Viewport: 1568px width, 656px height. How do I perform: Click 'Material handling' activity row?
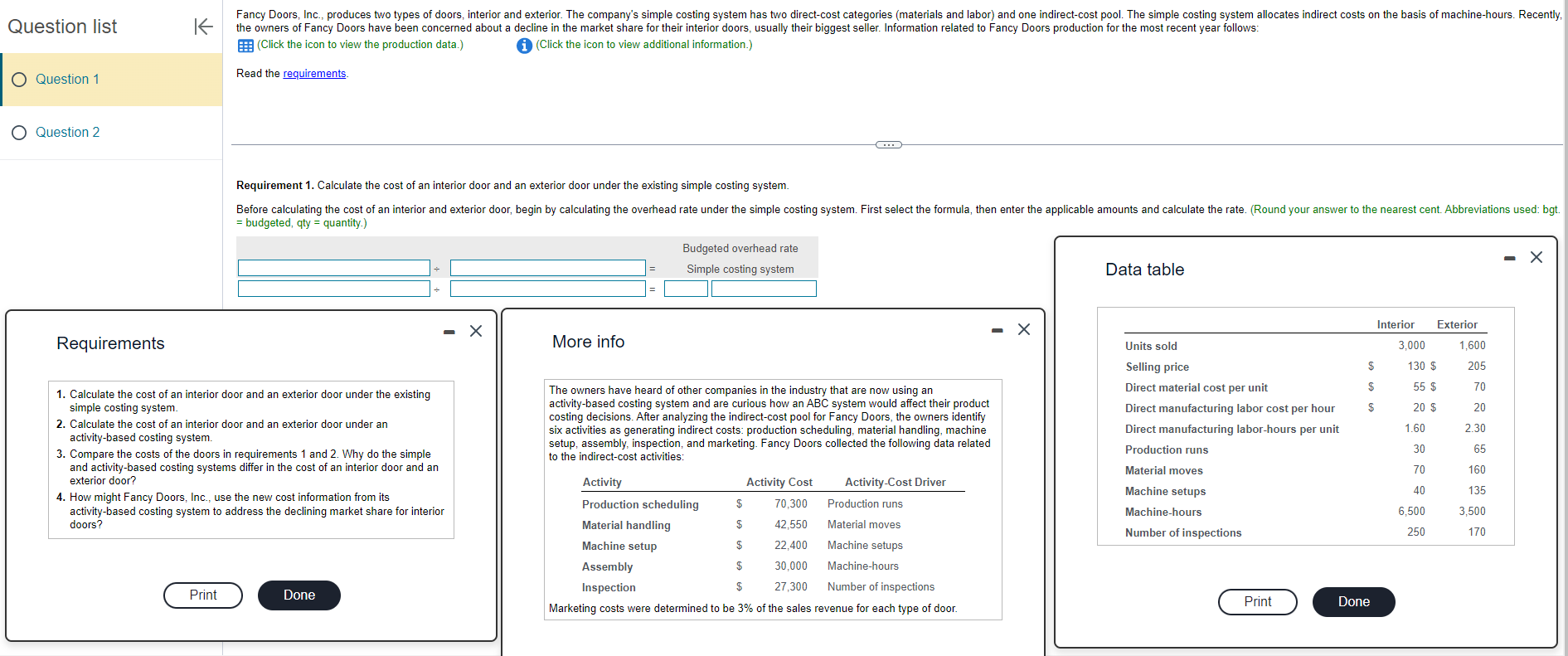[x=626, y=525]
